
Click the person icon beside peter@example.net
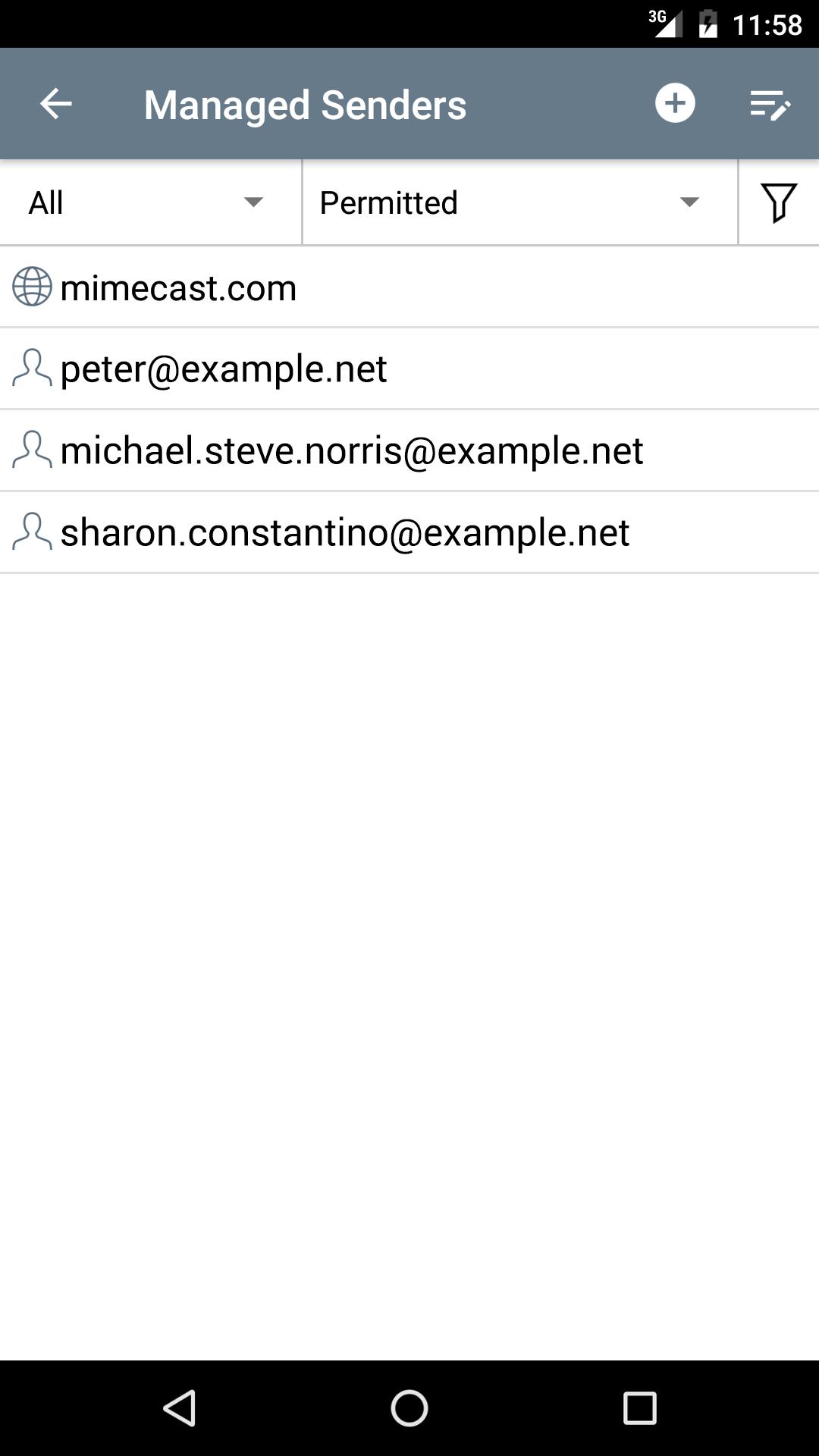click(32, 369)
